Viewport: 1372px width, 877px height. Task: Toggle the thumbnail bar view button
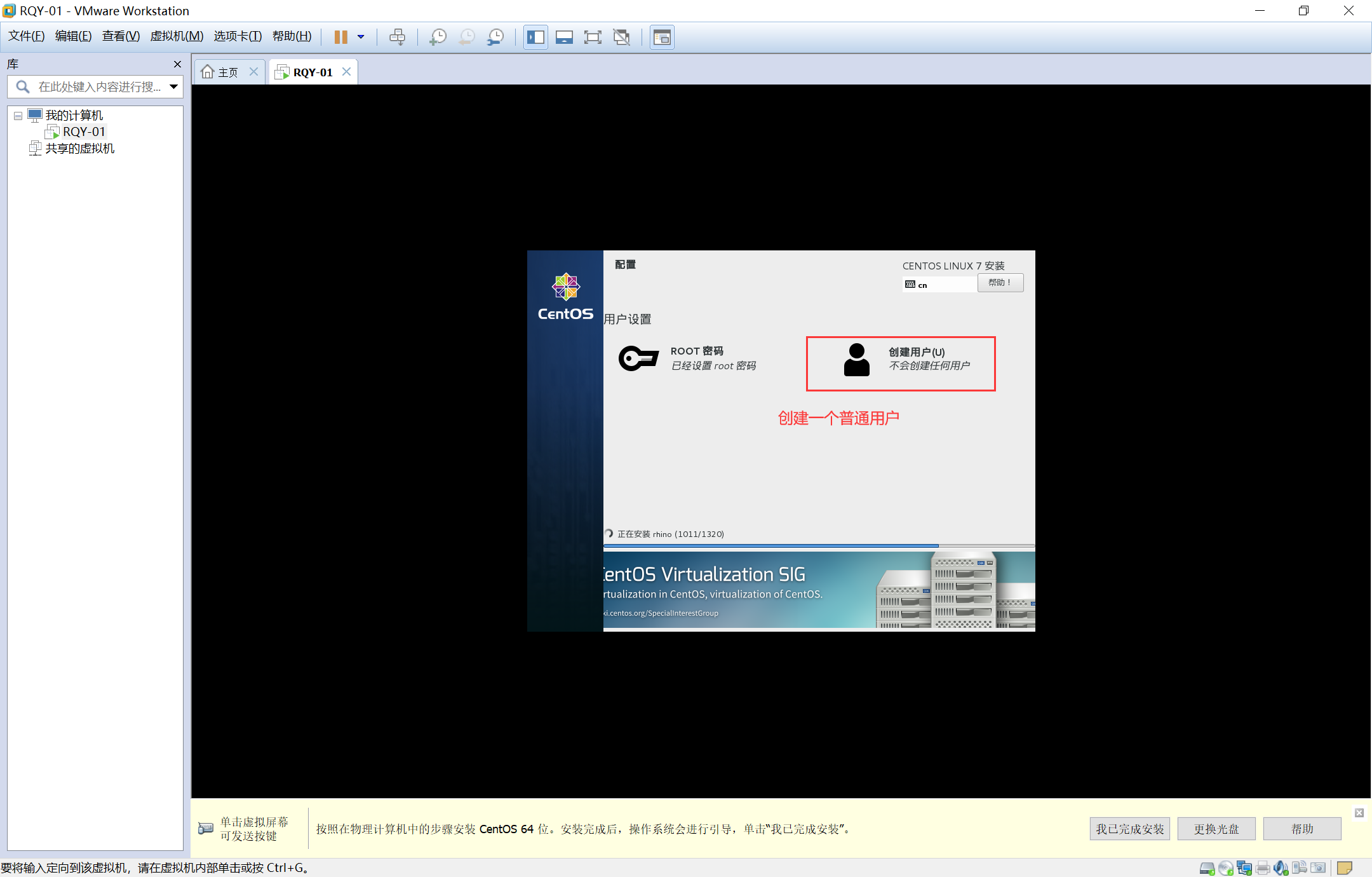click(x=564, y=37)
